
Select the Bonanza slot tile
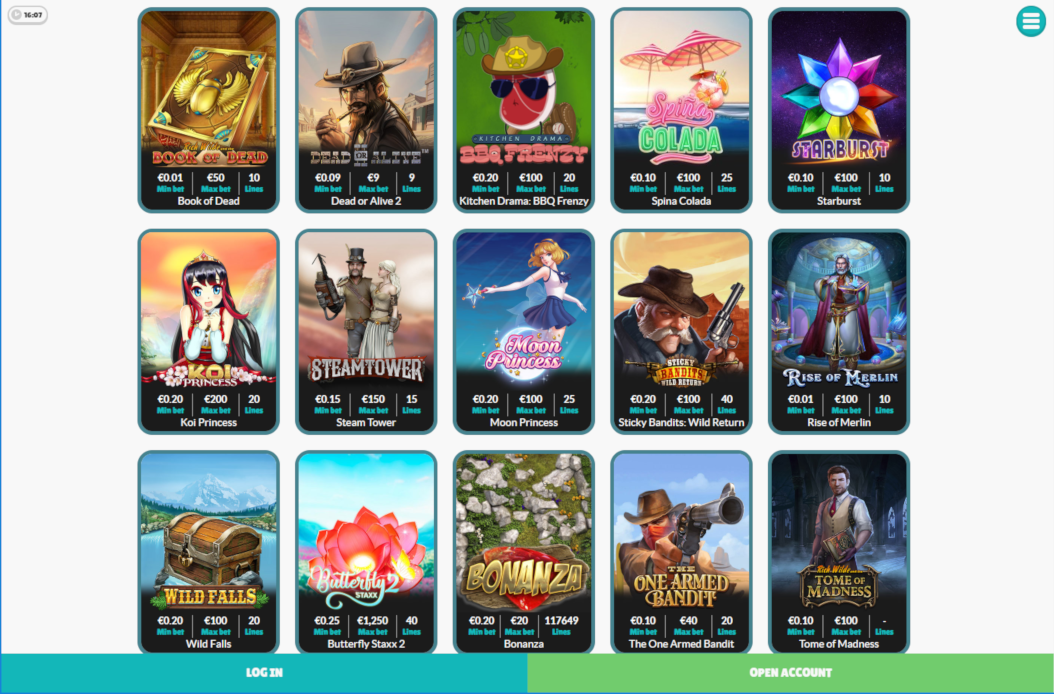(x=524, y=552)
